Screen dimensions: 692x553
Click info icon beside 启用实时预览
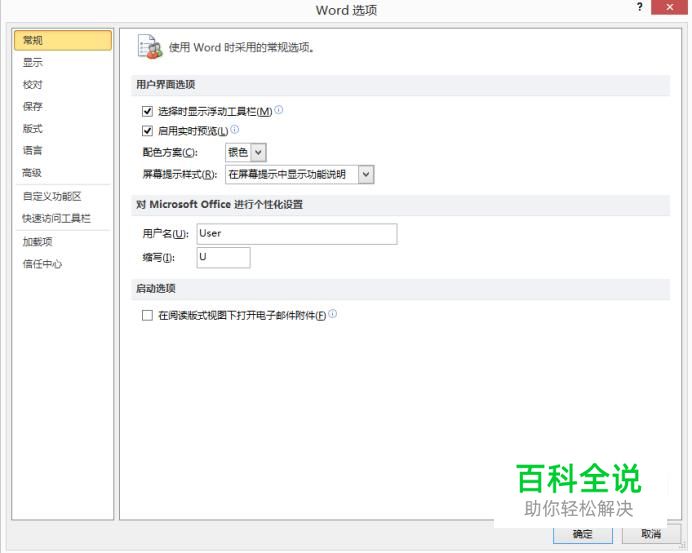tap(235, 129)
